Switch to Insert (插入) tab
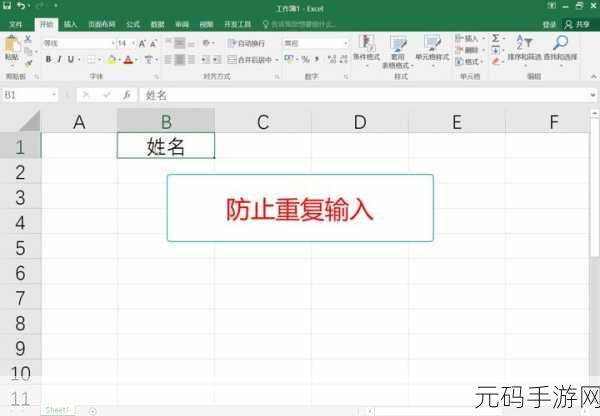Image resolution: width=600 pixels, height=416 pixels. pos(70,24)
